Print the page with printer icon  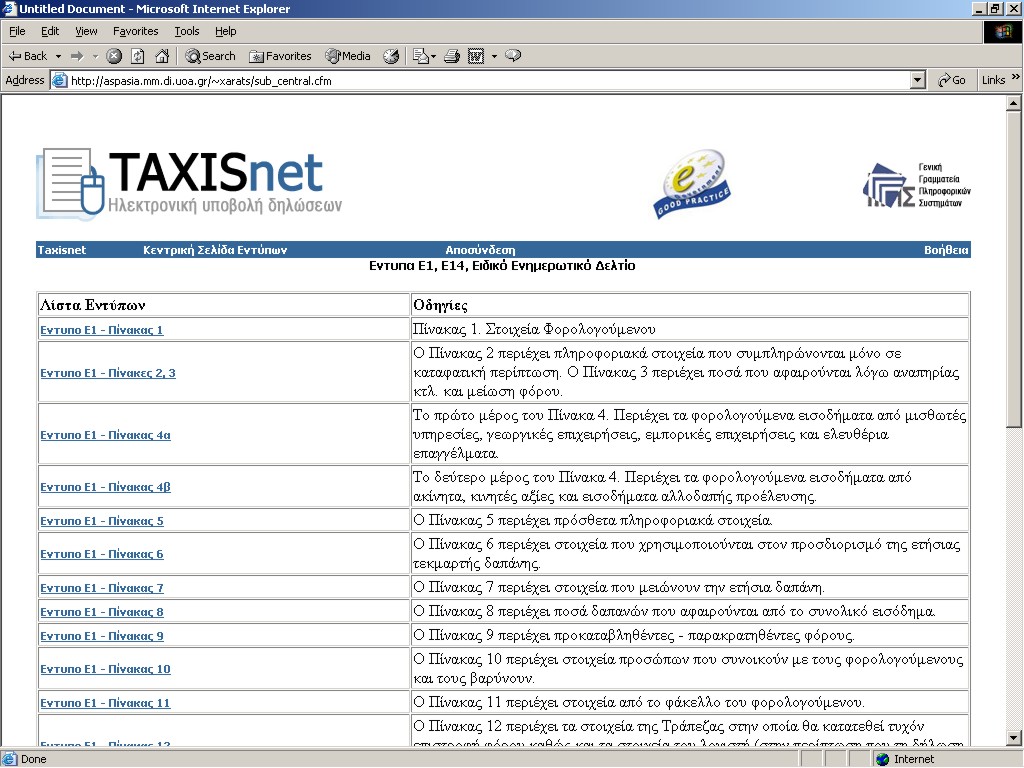(x=452, y=56)
